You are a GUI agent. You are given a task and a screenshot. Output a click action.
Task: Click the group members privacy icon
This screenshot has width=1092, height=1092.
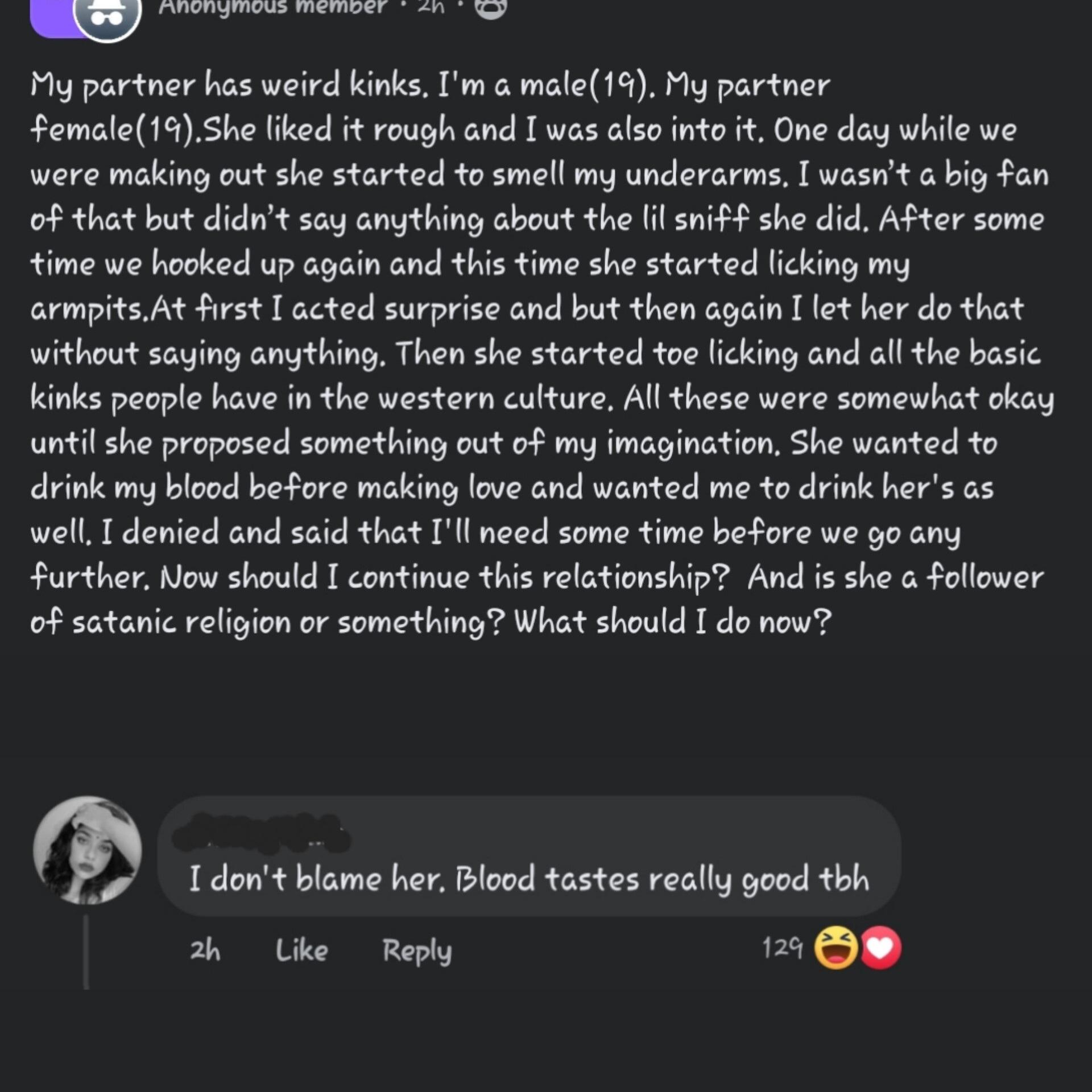click(490, 8)
